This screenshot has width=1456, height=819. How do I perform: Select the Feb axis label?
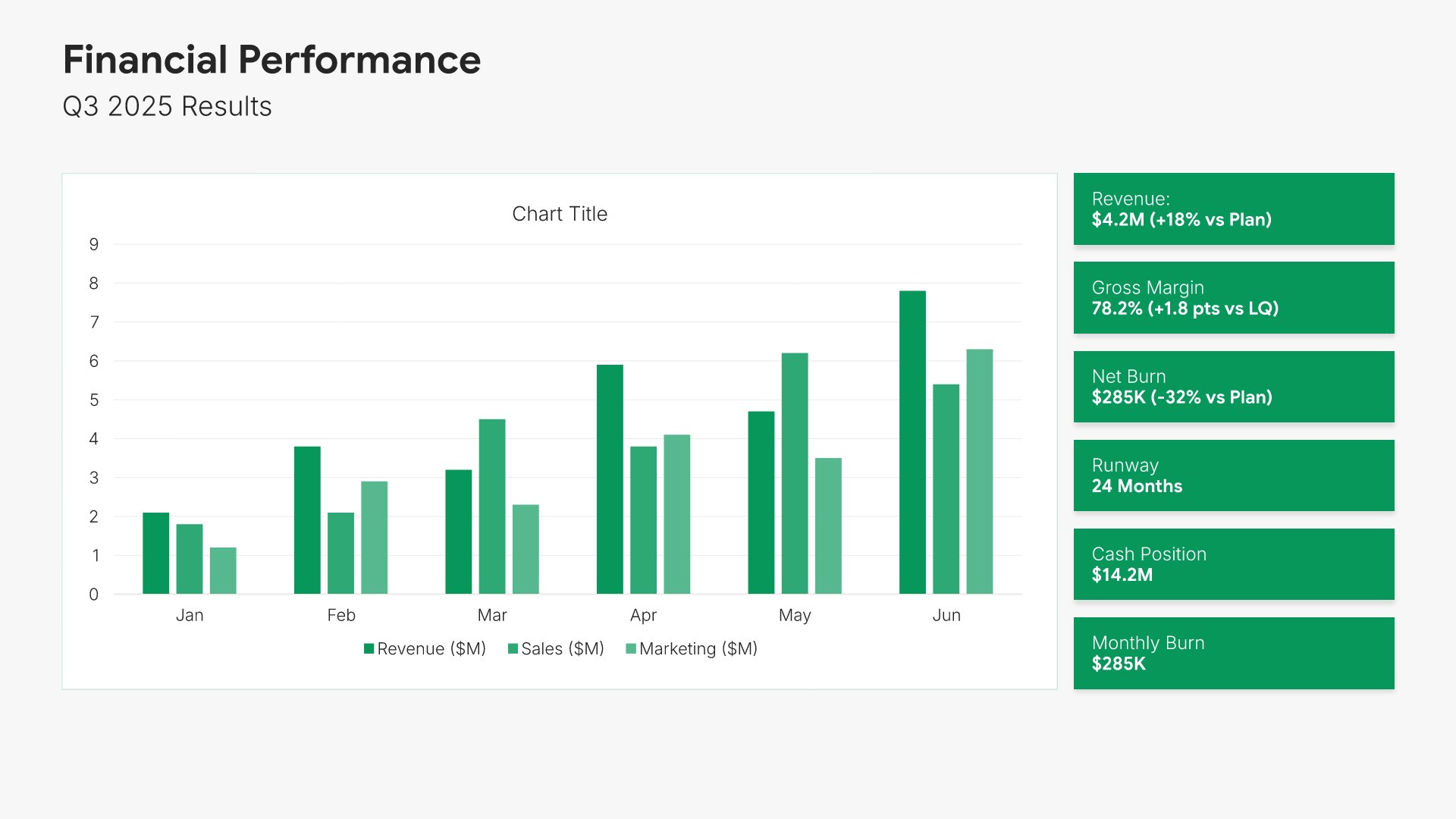click(x=341, y=615)
